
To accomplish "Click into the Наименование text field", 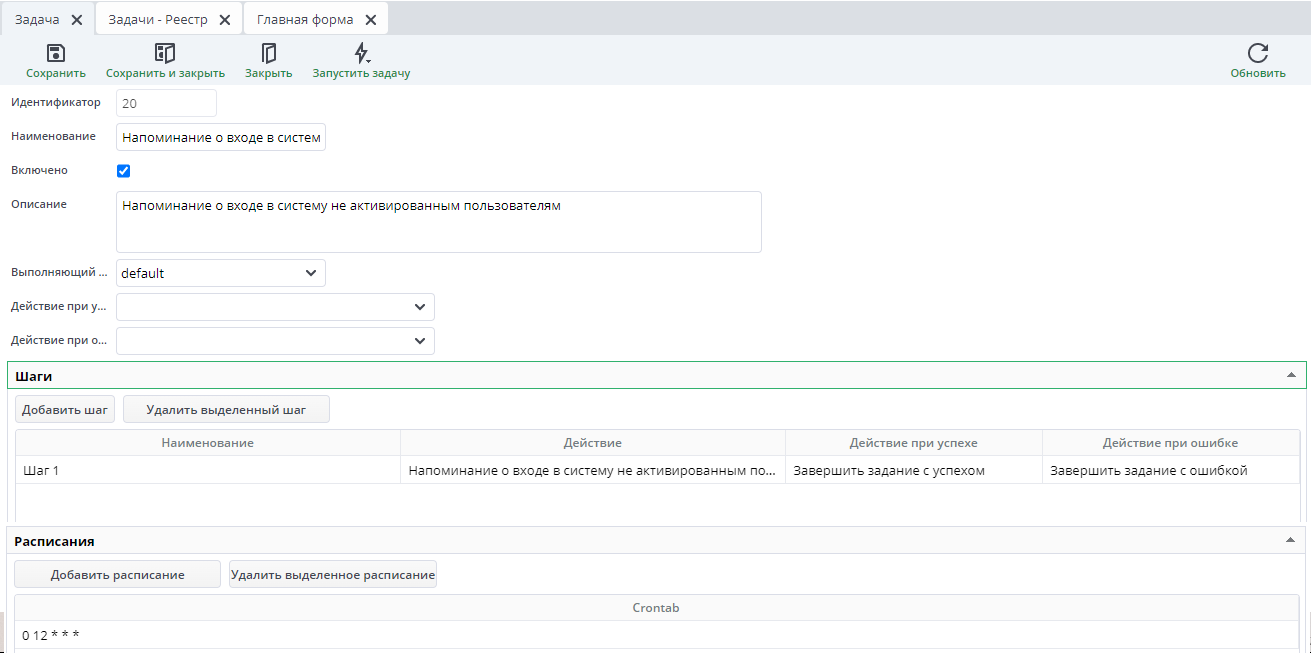I will click(221, 138).
